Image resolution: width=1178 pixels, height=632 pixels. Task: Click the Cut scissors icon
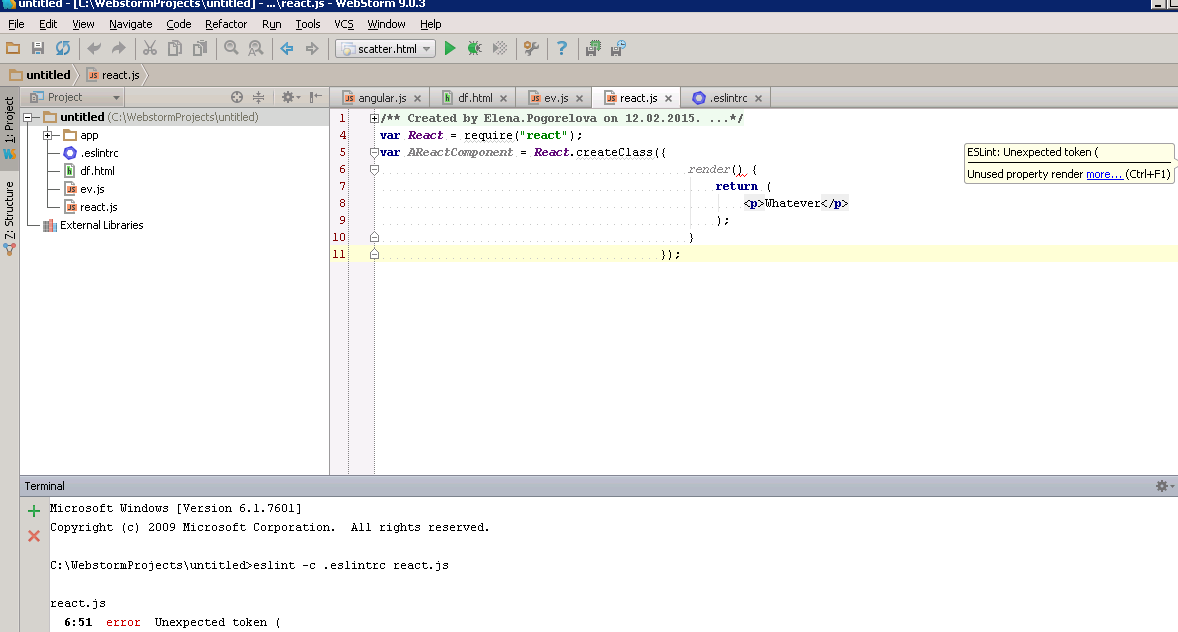[150, 49]
